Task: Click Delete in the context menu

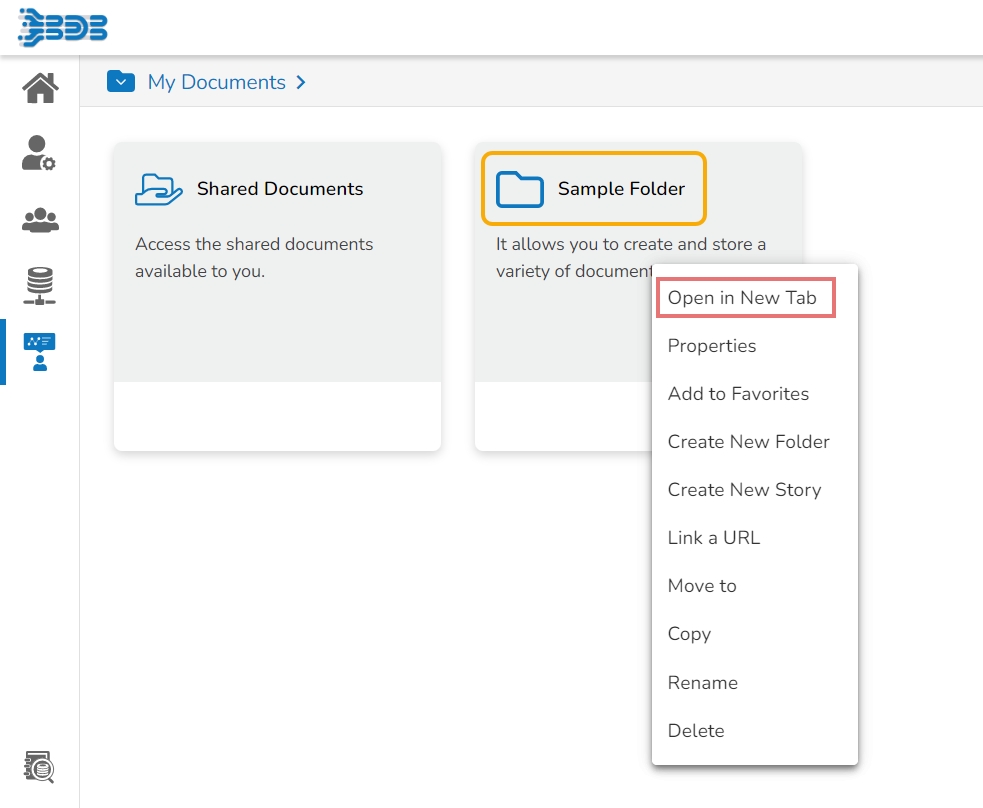Action: coord(696,731)
